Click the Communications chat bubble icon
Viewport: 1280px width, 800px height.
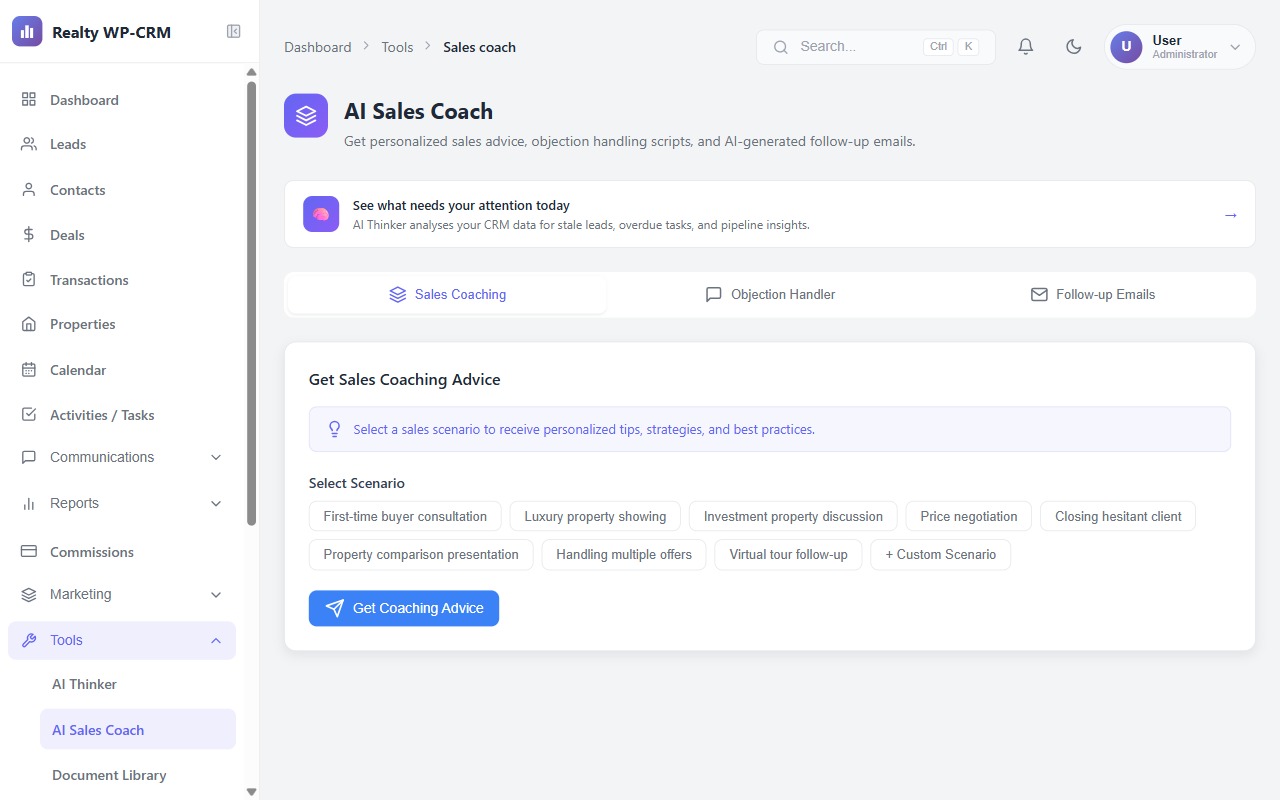click(29, 457)
